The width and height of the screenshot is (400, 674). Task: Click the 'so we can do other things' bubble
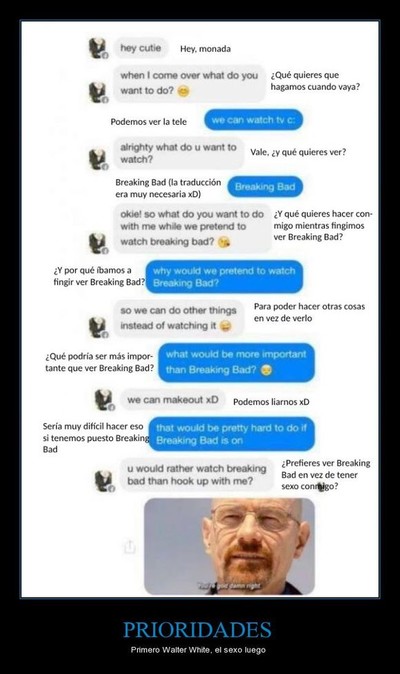coord(179,318)
